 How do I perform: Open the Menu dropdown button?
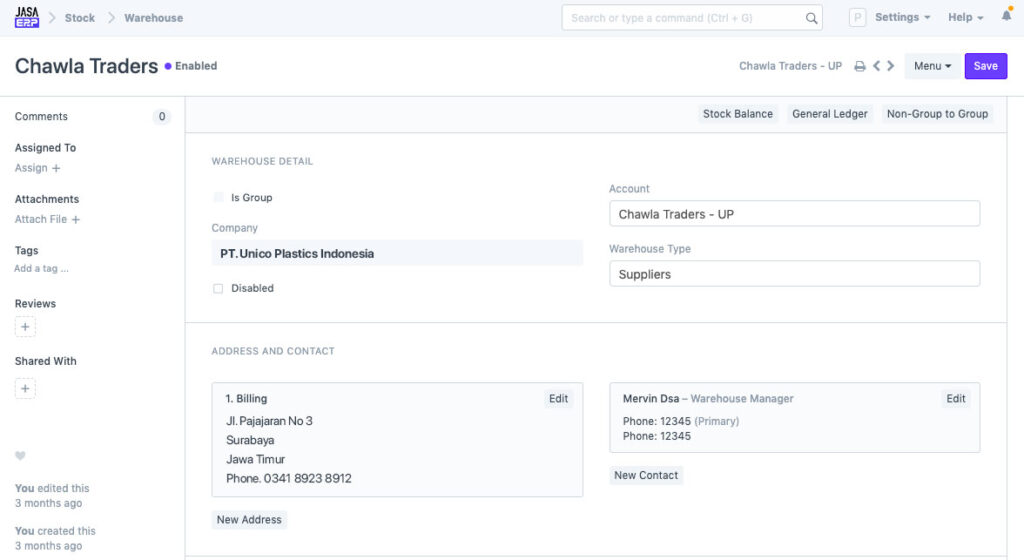[x=932, y=66]
